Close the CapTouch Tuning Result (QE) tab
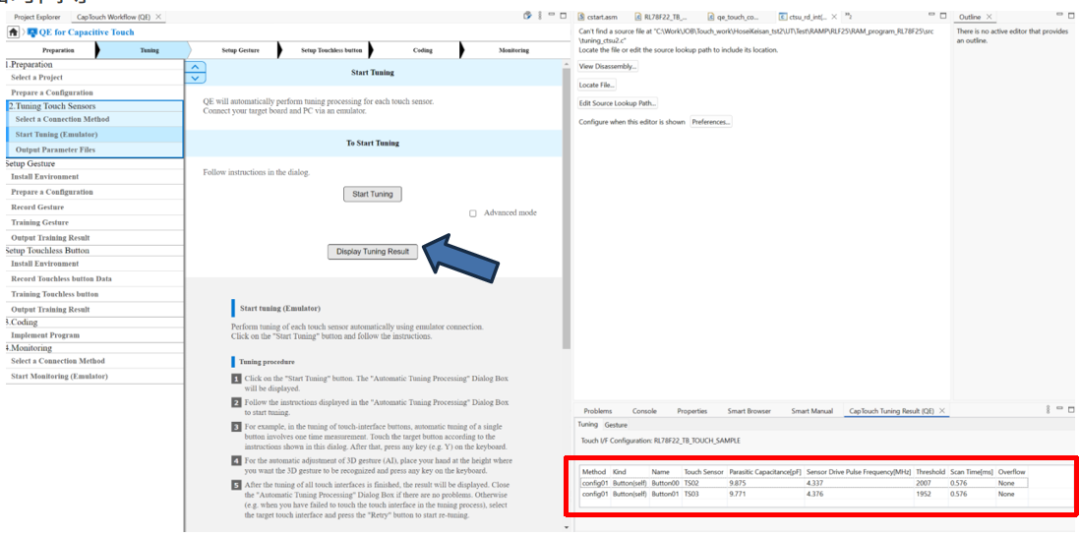The width and height of the screenshot is (1080, 537). coord(942,410)
